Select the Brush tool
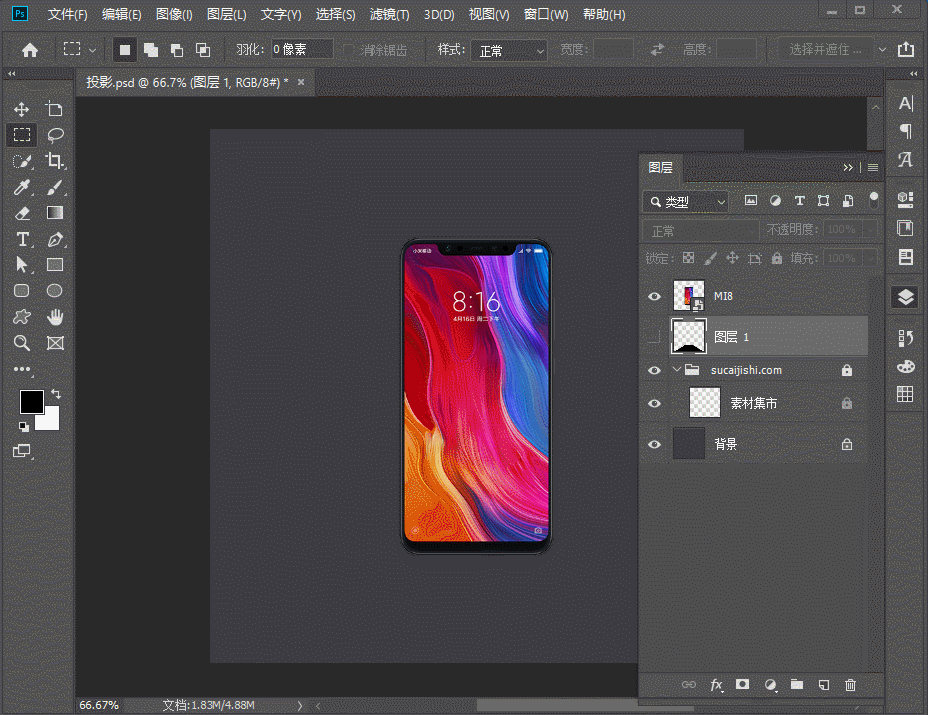 (55, 187)
